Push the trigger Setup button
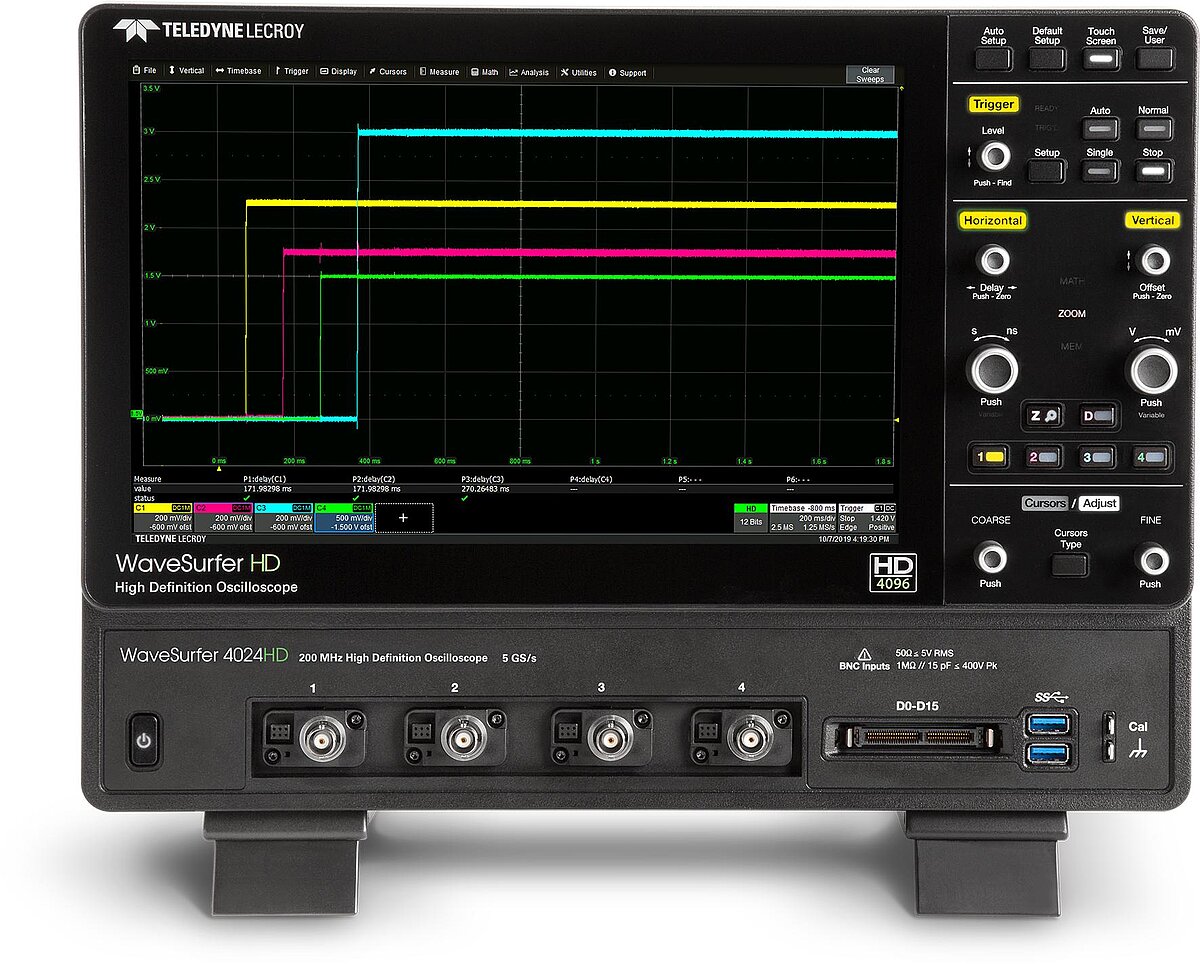 (x=1047, y=171)
